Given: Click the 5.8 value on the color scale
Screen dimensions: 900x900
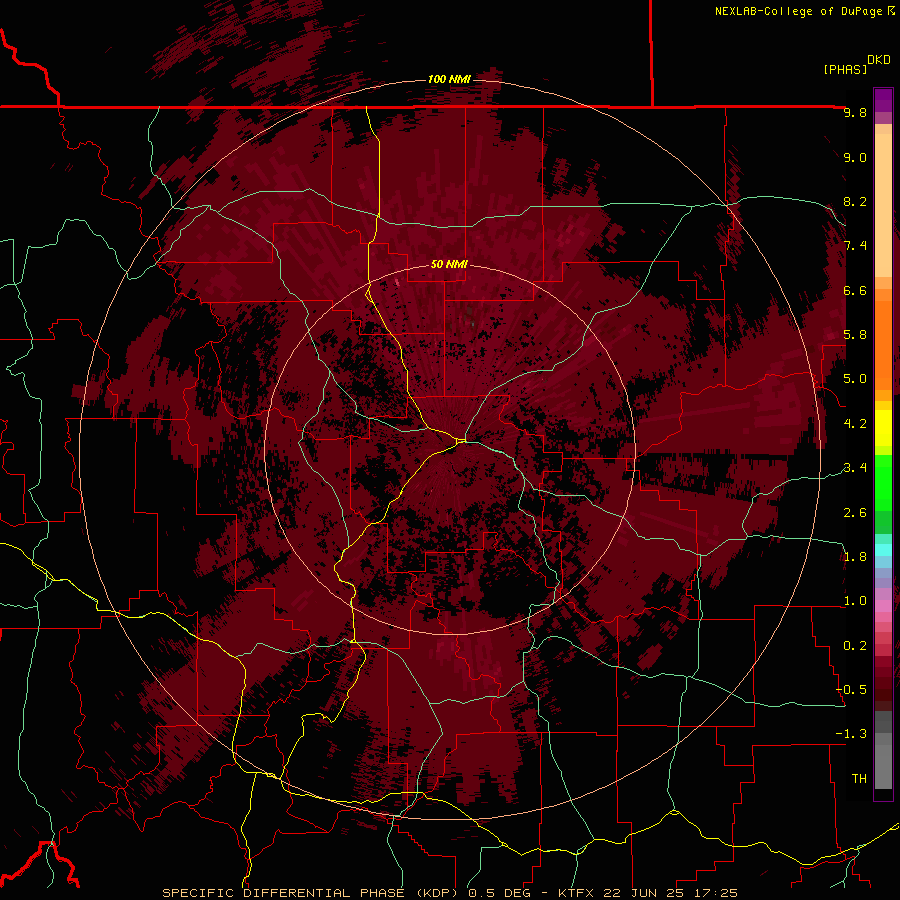Looking at the screenshot, I should click(x=855, y=335).
